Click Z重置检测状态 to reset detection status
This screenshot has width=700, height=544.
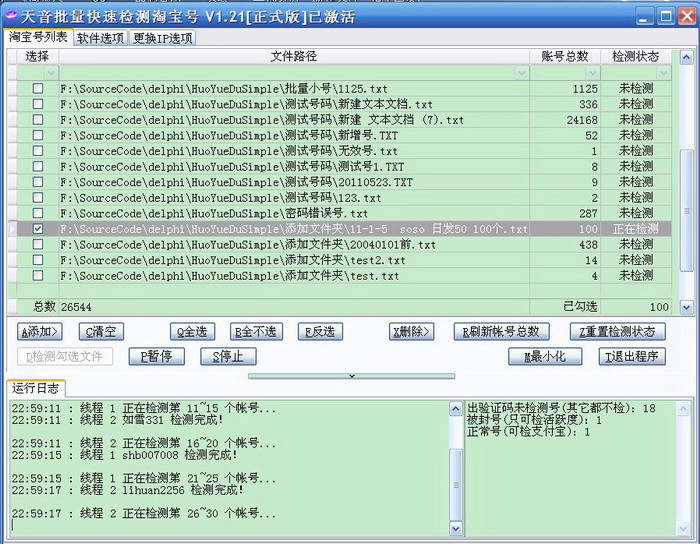point(617,331)
